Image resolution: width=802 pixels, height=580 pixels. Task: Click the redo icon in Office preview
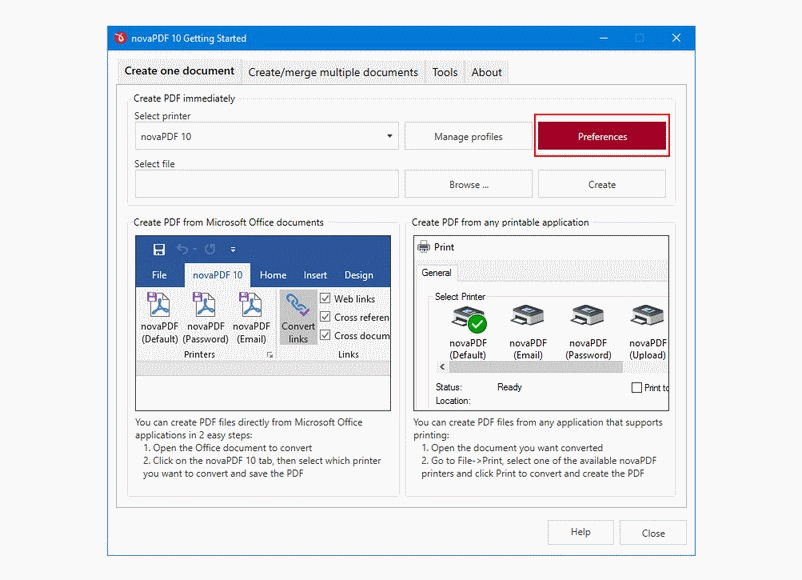210,249
